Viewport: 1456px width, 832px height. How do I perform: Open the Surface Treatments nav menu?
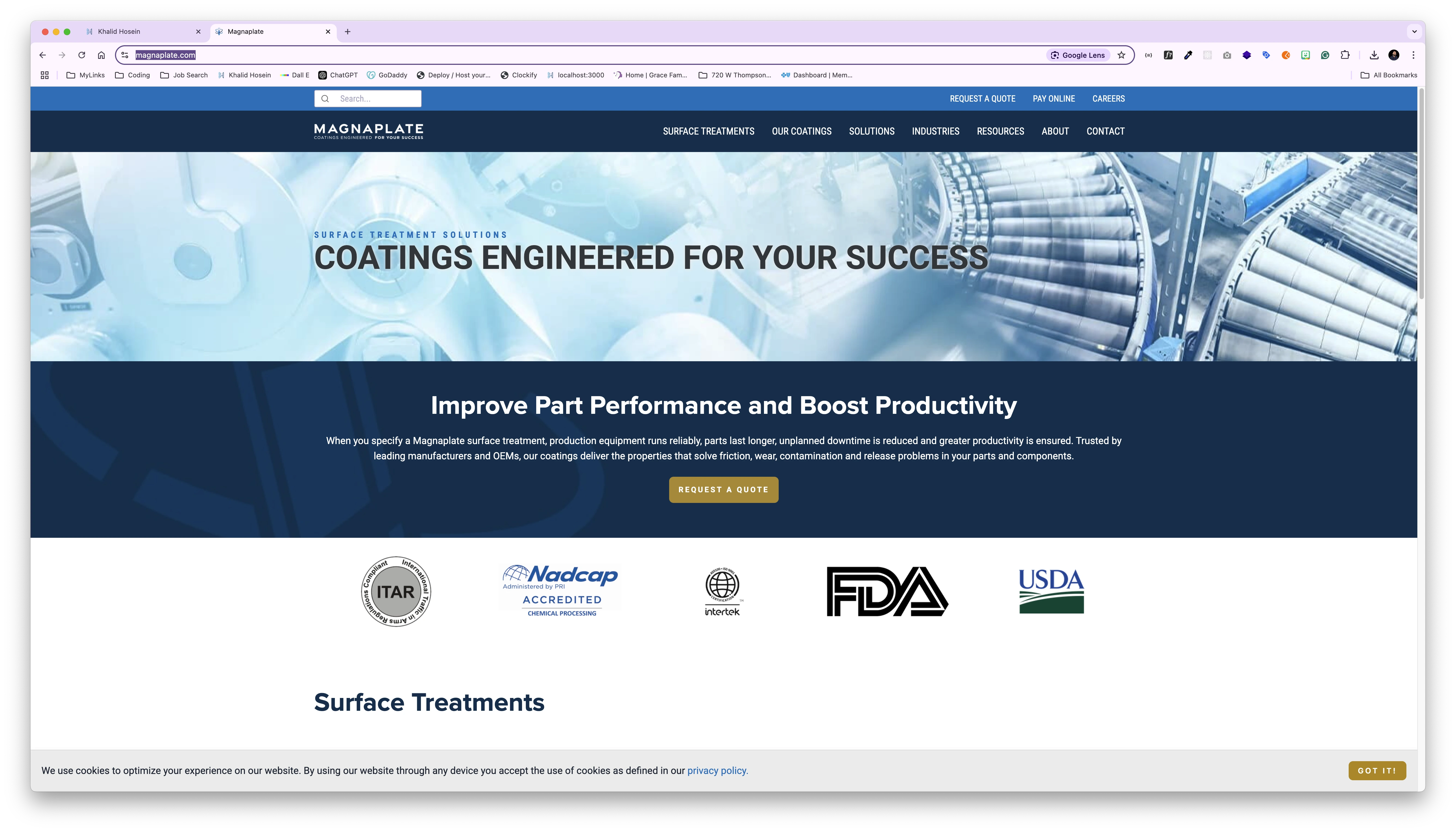point(708,131)
